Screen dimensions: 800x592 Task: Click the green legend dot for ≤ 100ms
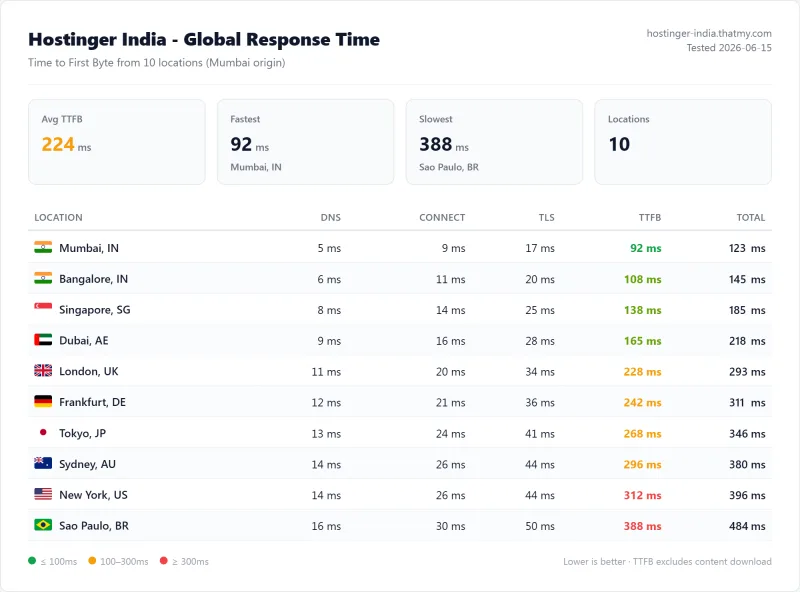click(x=32, y=561)
